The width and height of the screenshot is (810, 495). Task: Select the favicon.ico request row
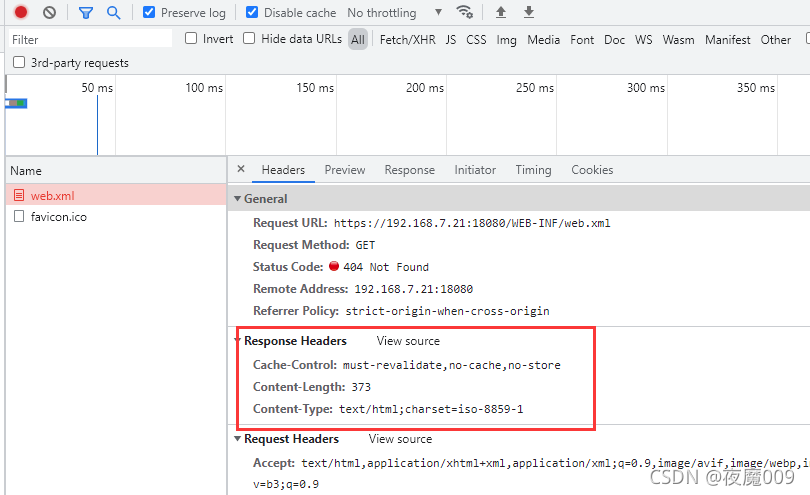click(116, 216)
